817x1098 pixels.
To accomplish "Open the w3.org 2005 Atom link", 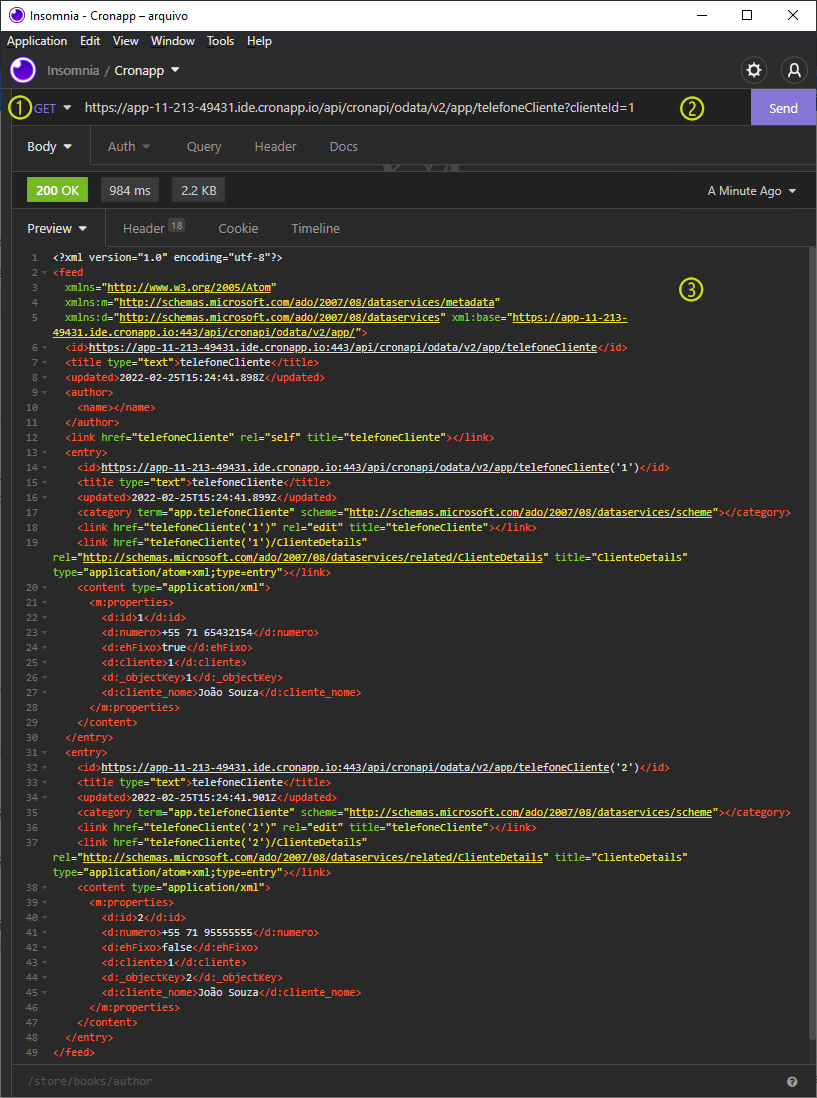I will point(191,287).
